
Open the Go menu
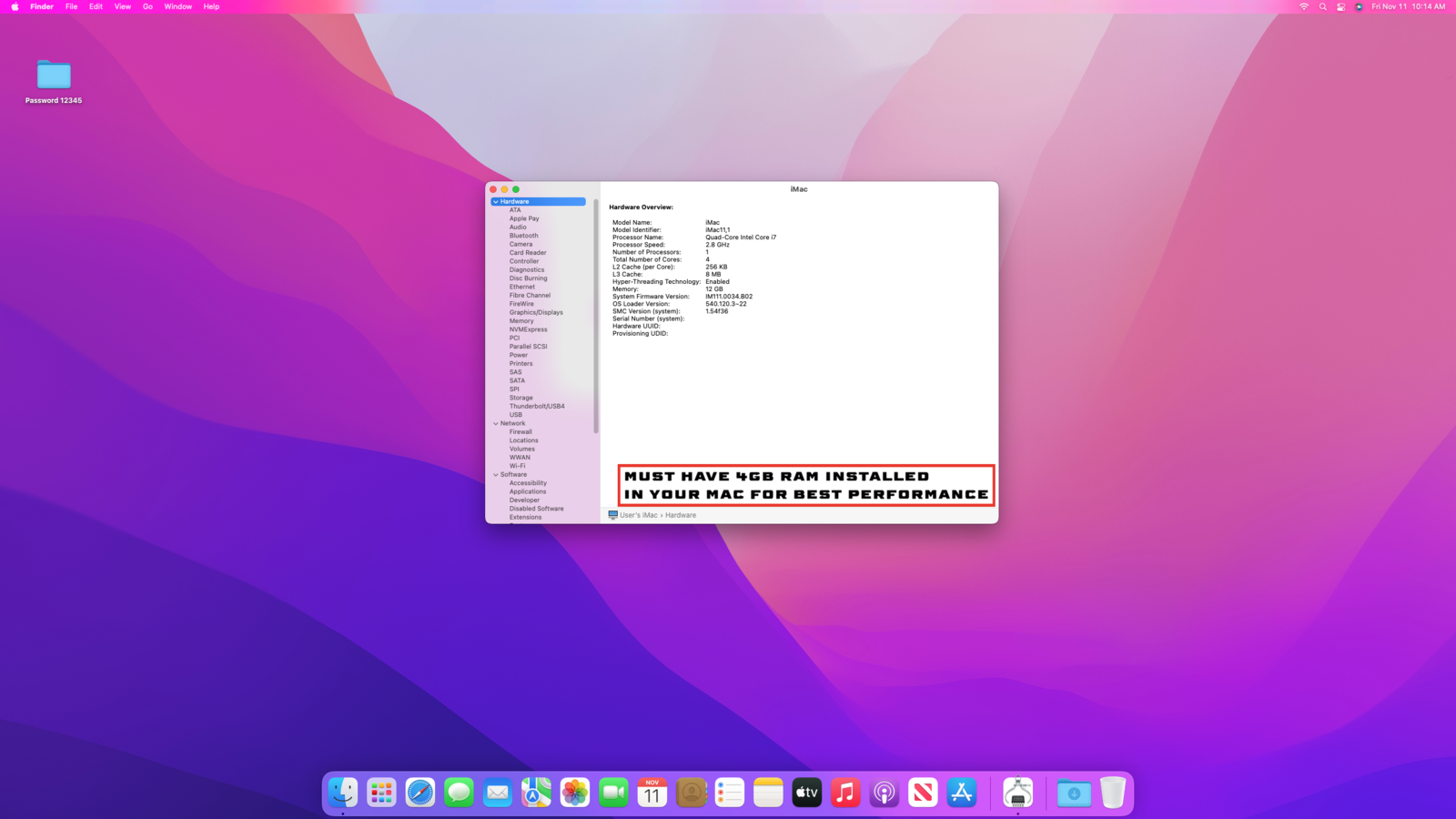147,6
